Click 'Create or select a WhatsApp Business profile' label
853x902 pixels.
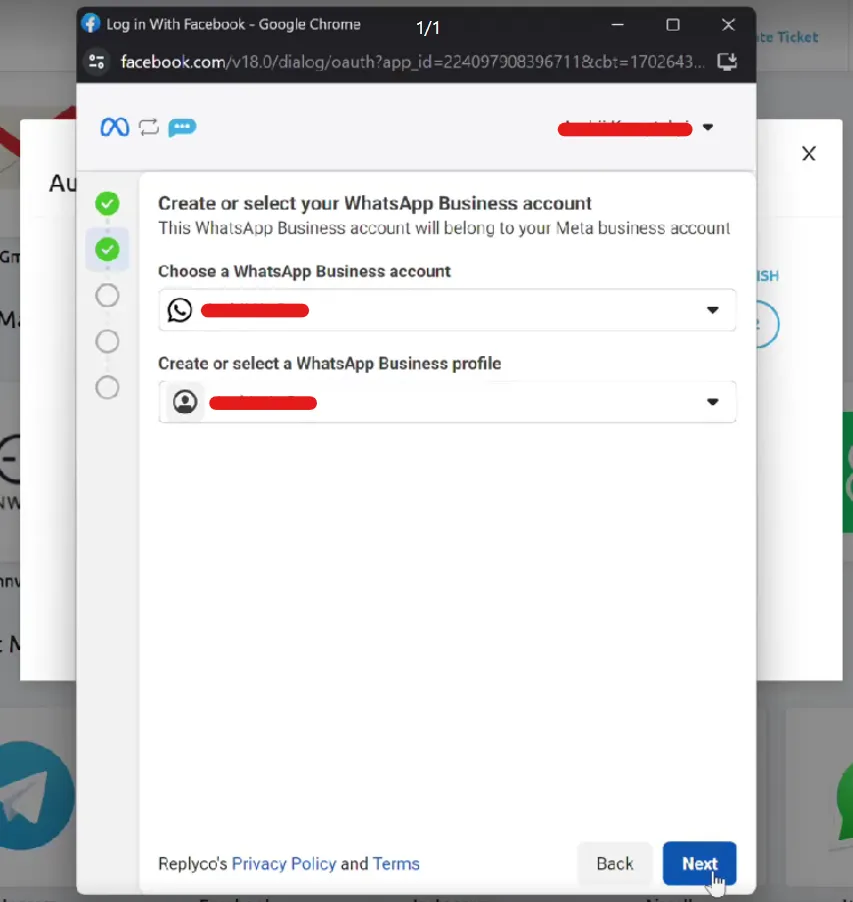point(330,364)
